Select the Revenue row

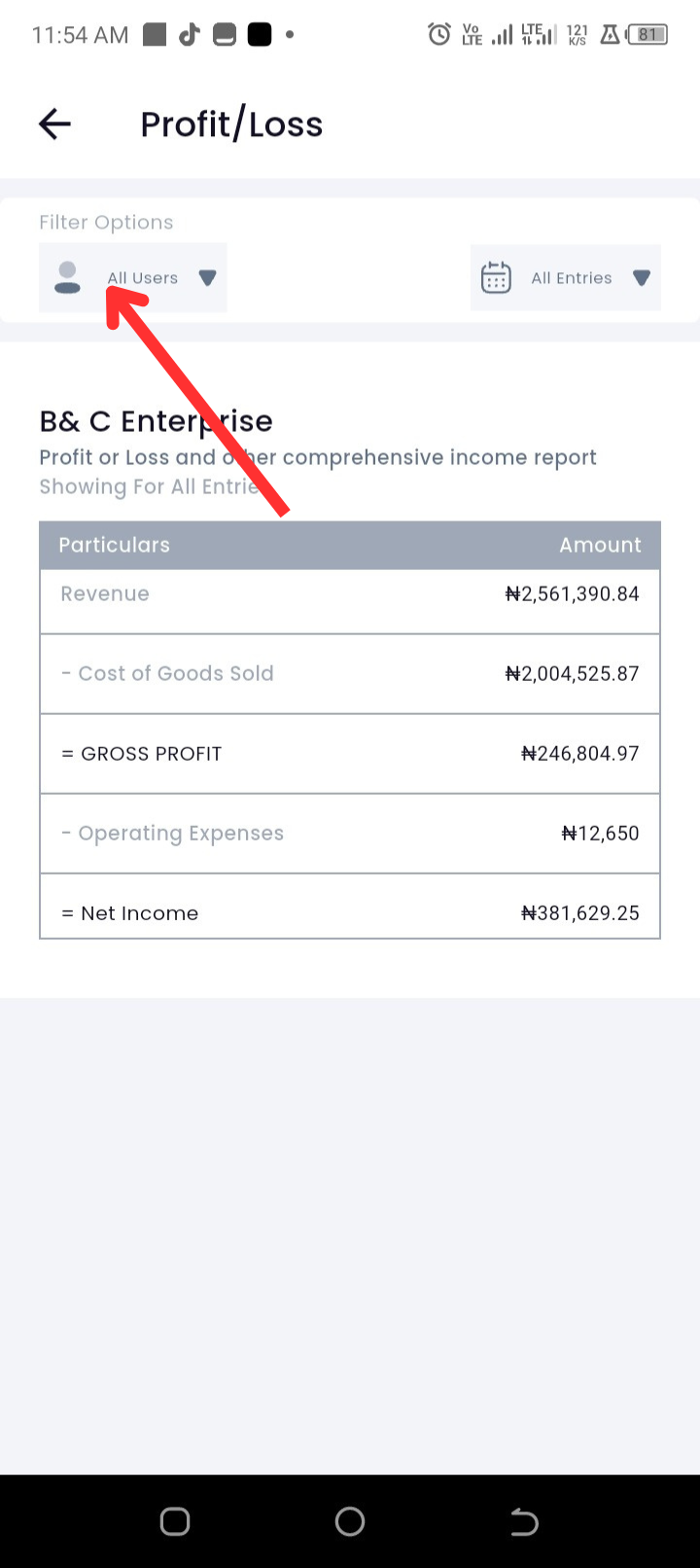coord(350,601)
